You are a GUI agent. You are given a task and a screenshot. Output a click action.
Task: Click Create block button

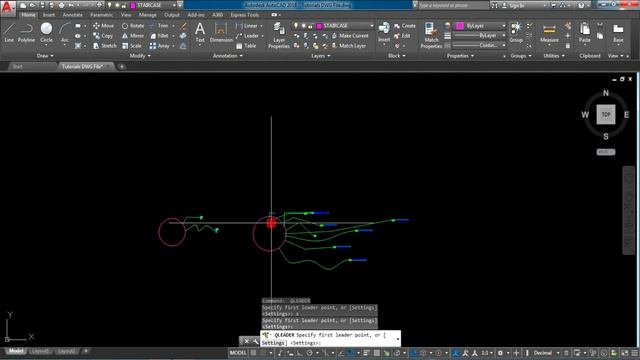404,26
